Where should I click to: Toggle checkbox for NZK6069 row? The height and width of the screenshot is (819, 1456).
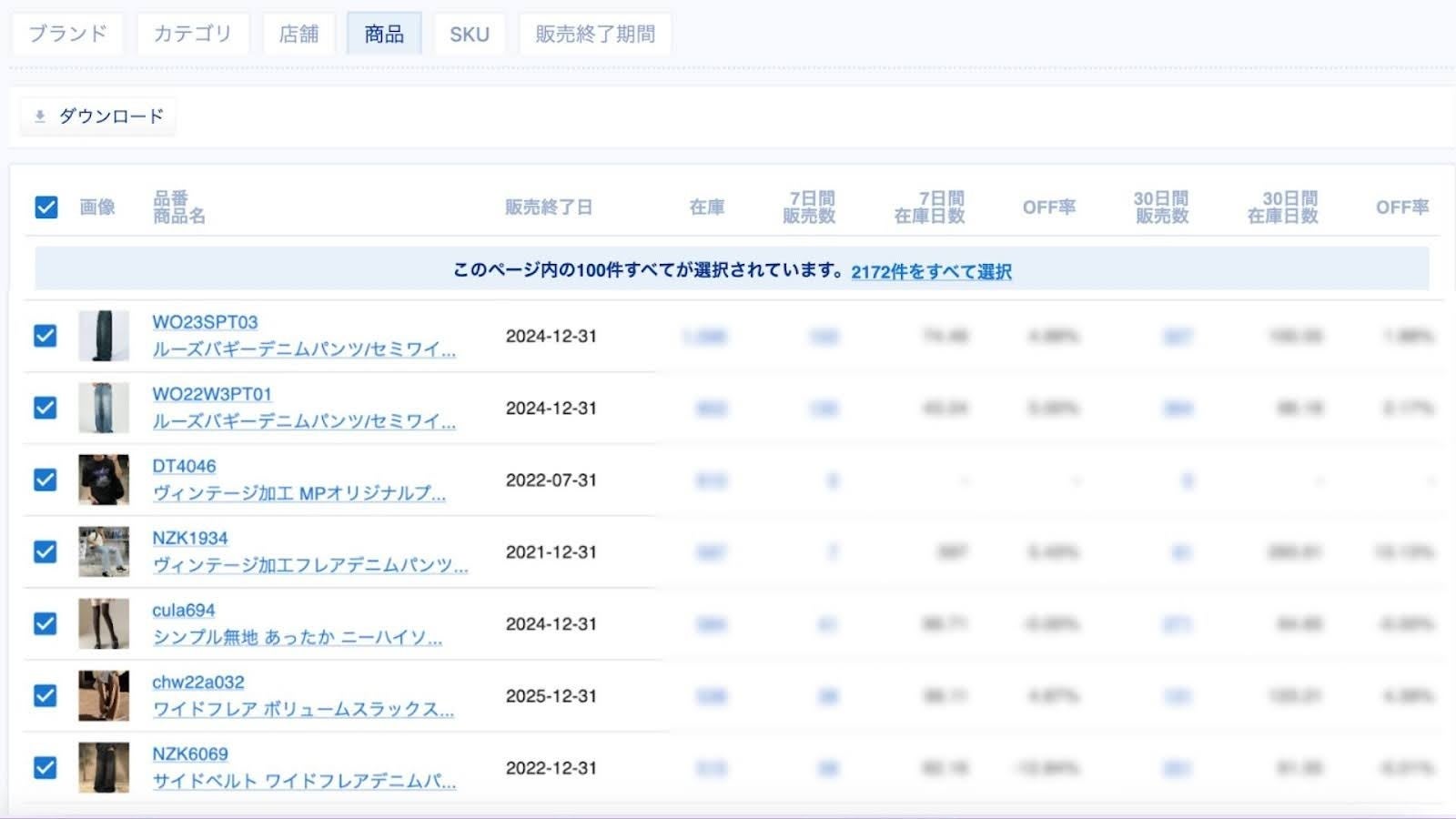(45, 767)
